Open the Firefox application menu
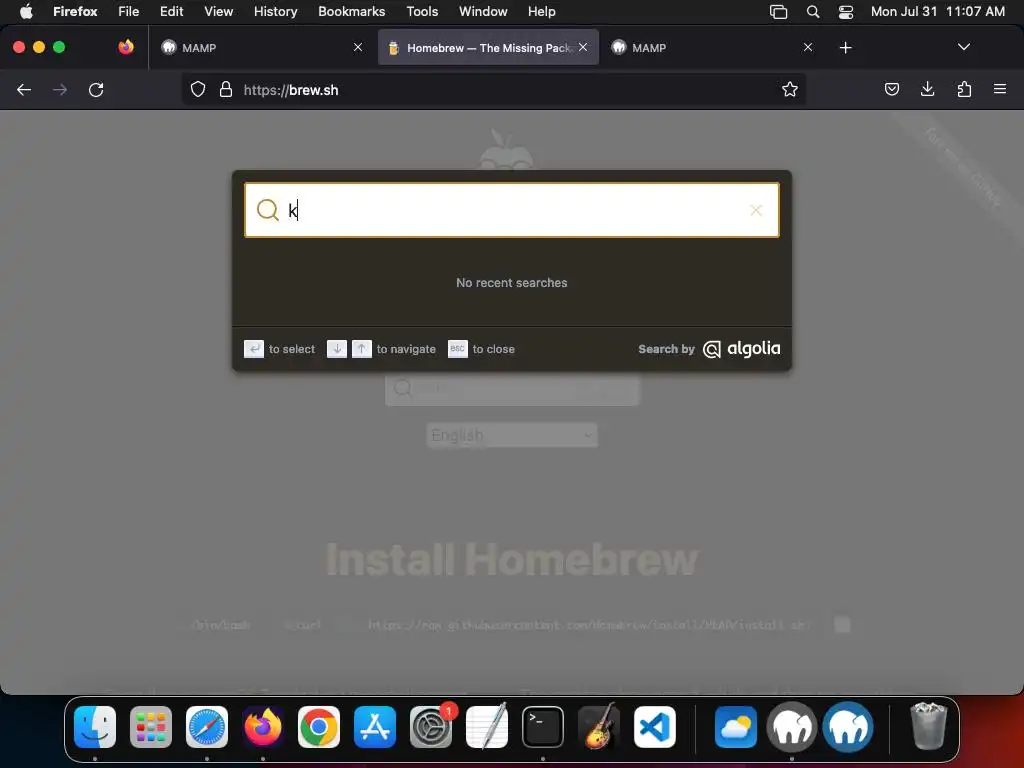Screen dimensions: 1024x768 (75, 11)
